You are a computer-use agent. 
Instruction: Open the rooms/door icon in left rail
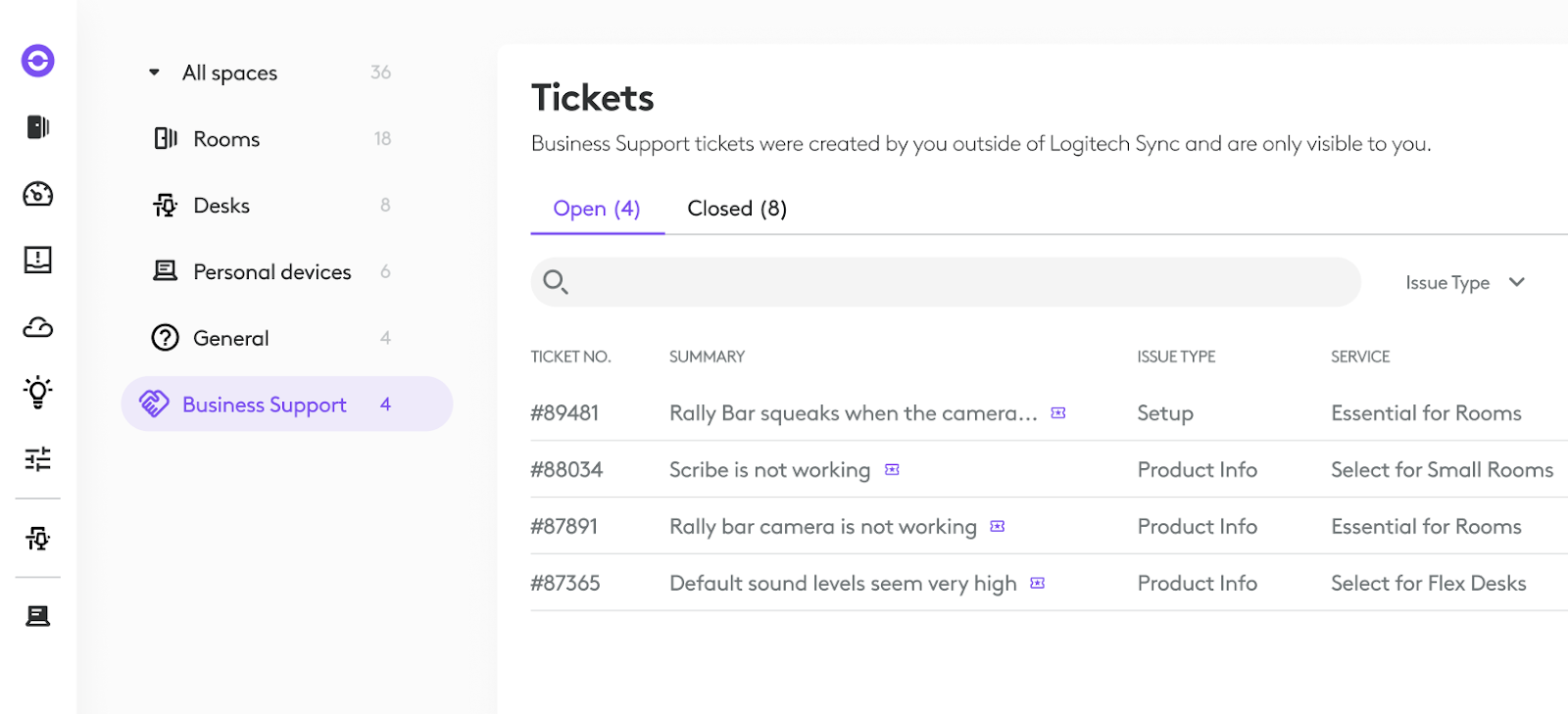[38, 127]
